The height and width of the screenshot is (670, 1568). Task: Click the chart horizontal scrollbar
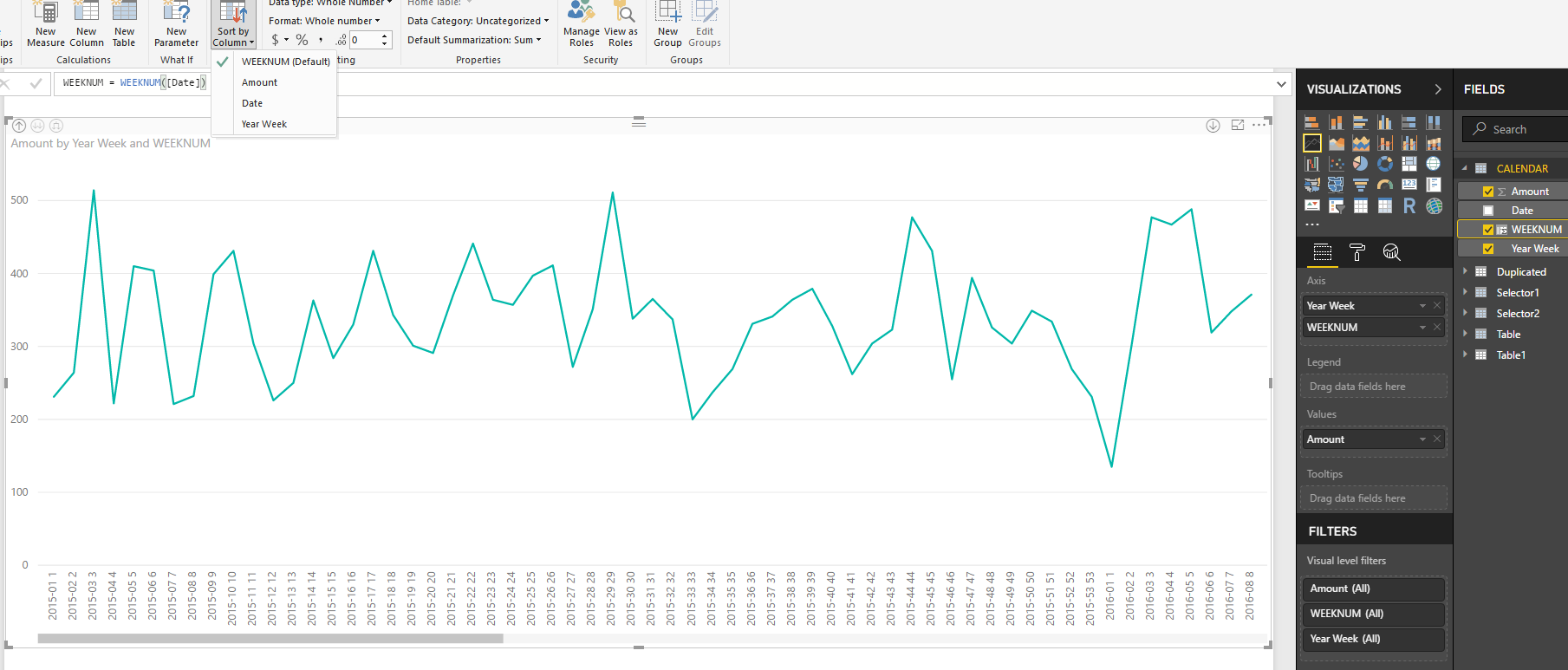click(270, 639)
